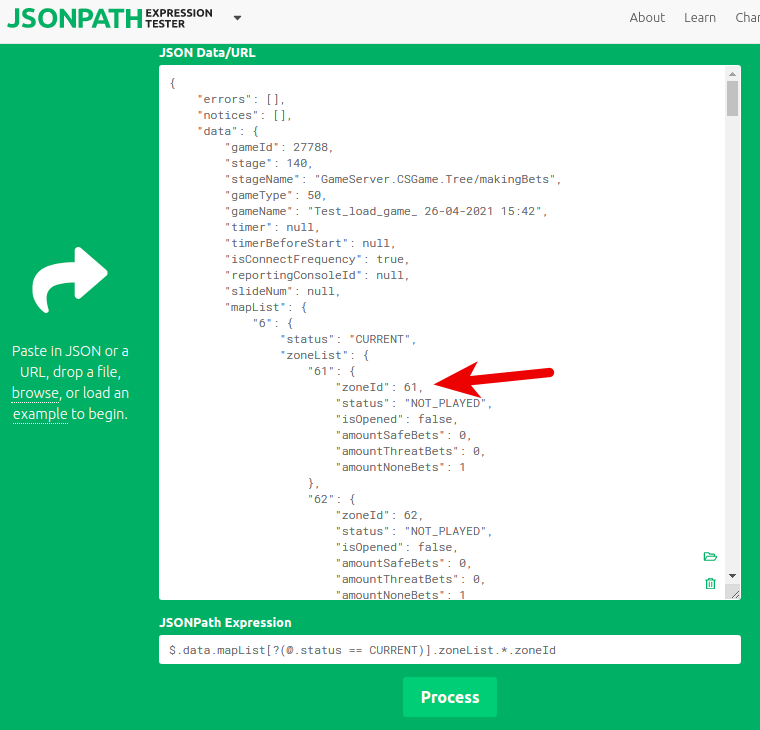Open the Learn menu item

point(699,18)
